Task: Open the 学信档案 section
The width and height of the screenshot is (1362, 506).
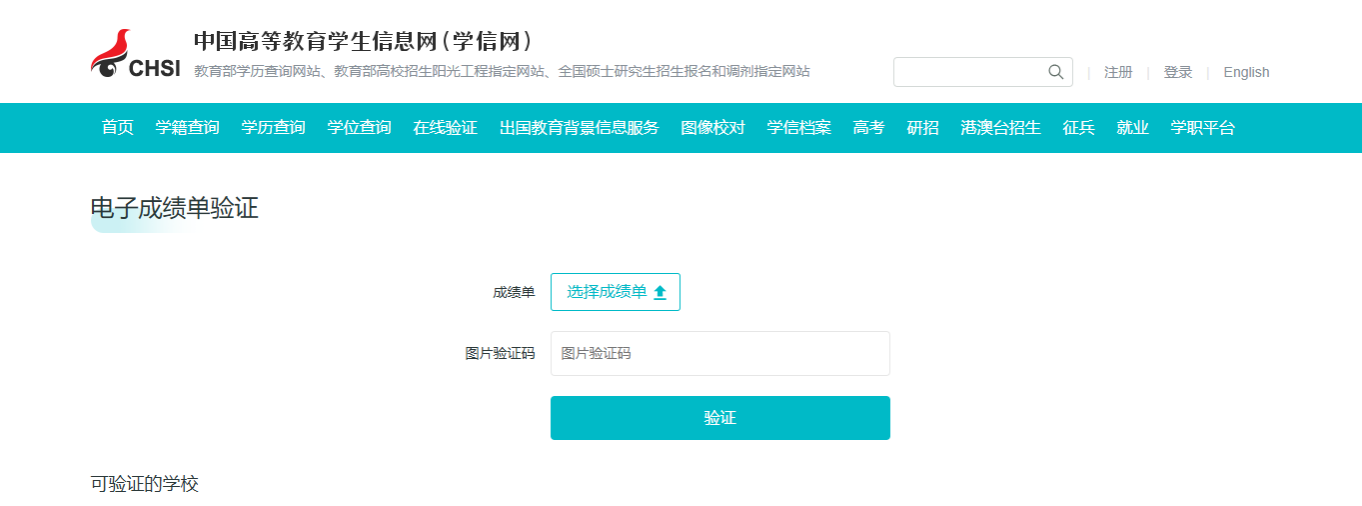Action: [x=799, y=128]
